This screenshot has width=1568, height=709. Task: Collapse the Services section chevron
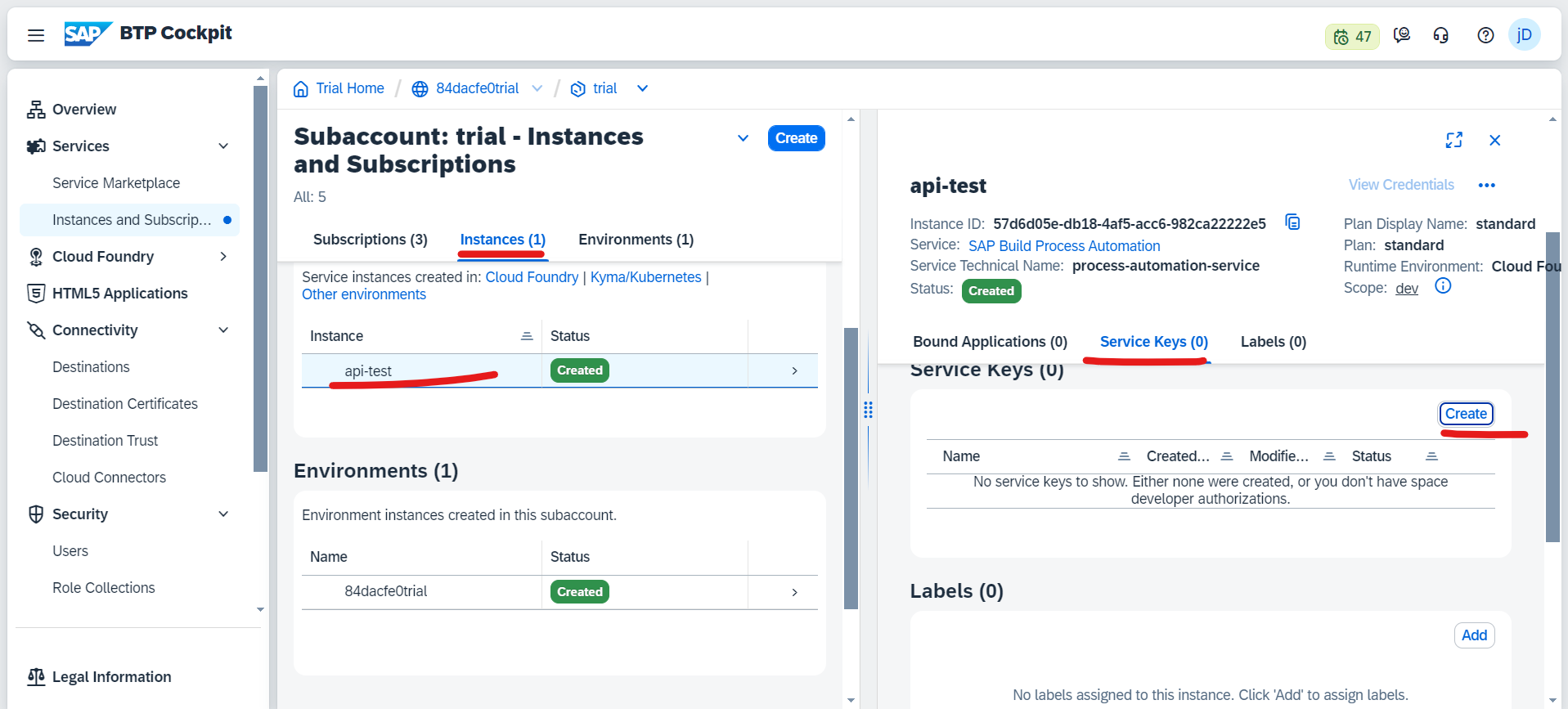click(x=223, y=146)
